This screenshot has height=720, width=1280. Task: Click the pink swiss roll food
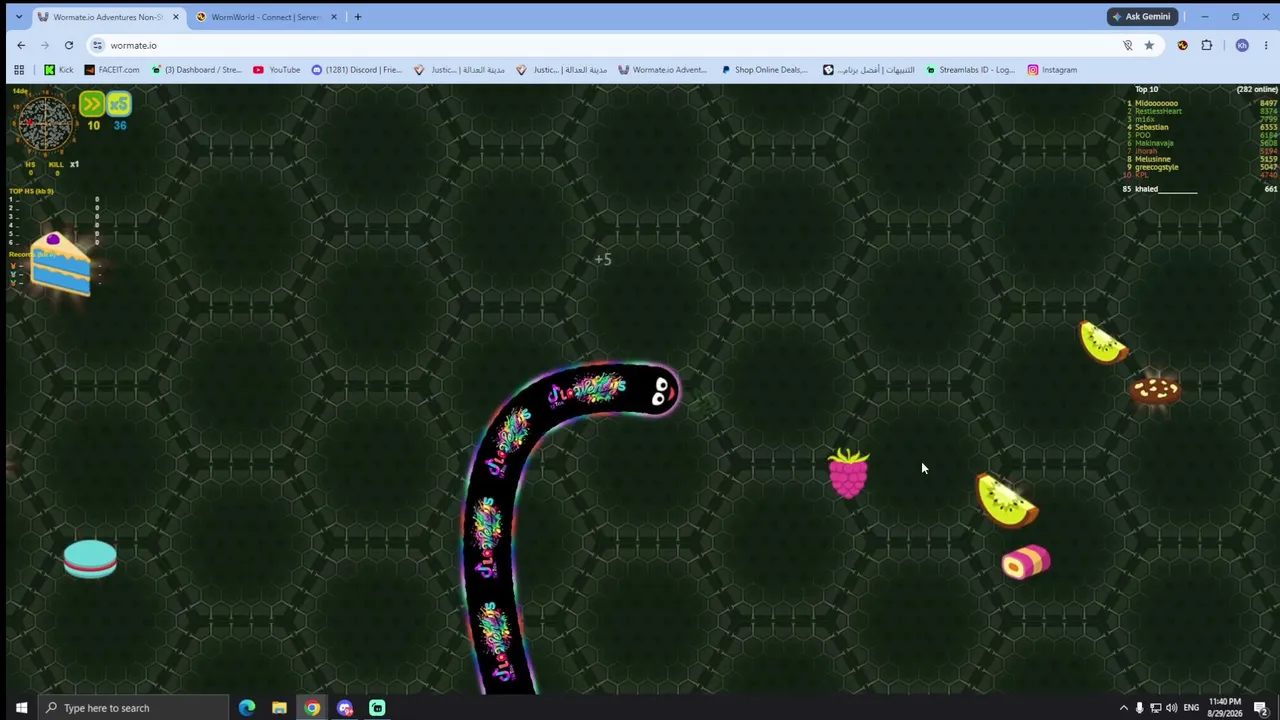point(1026,562)
